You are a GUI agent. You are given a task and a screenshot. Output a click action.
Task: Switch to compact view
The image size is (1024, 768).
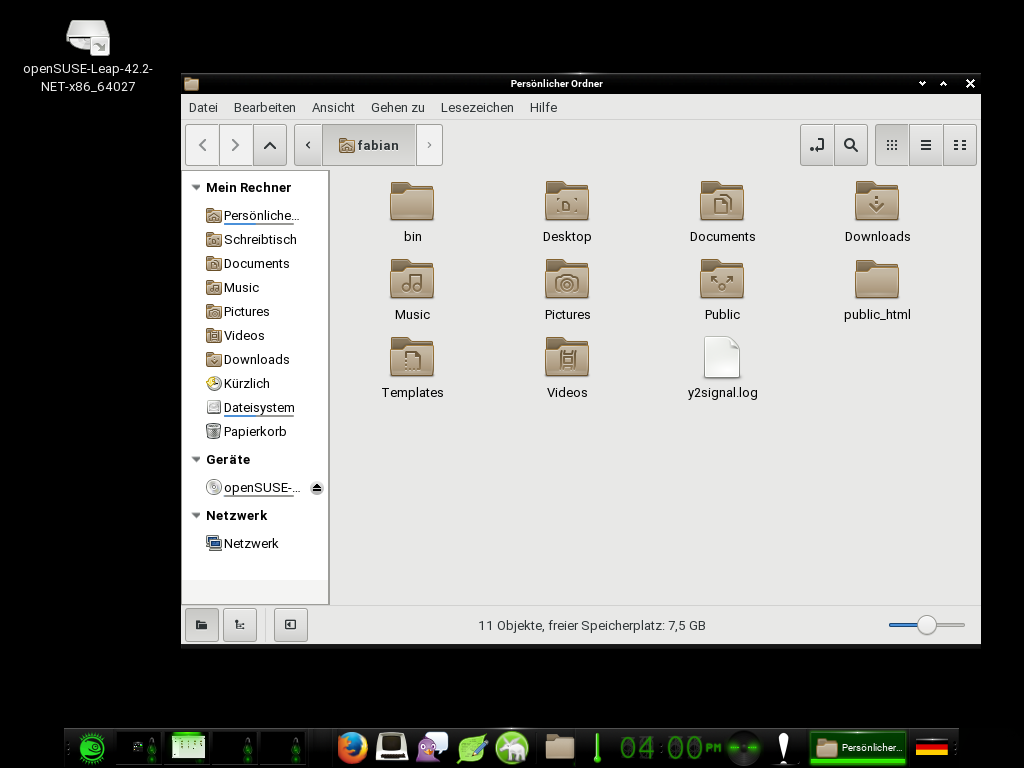coord(960,145)
